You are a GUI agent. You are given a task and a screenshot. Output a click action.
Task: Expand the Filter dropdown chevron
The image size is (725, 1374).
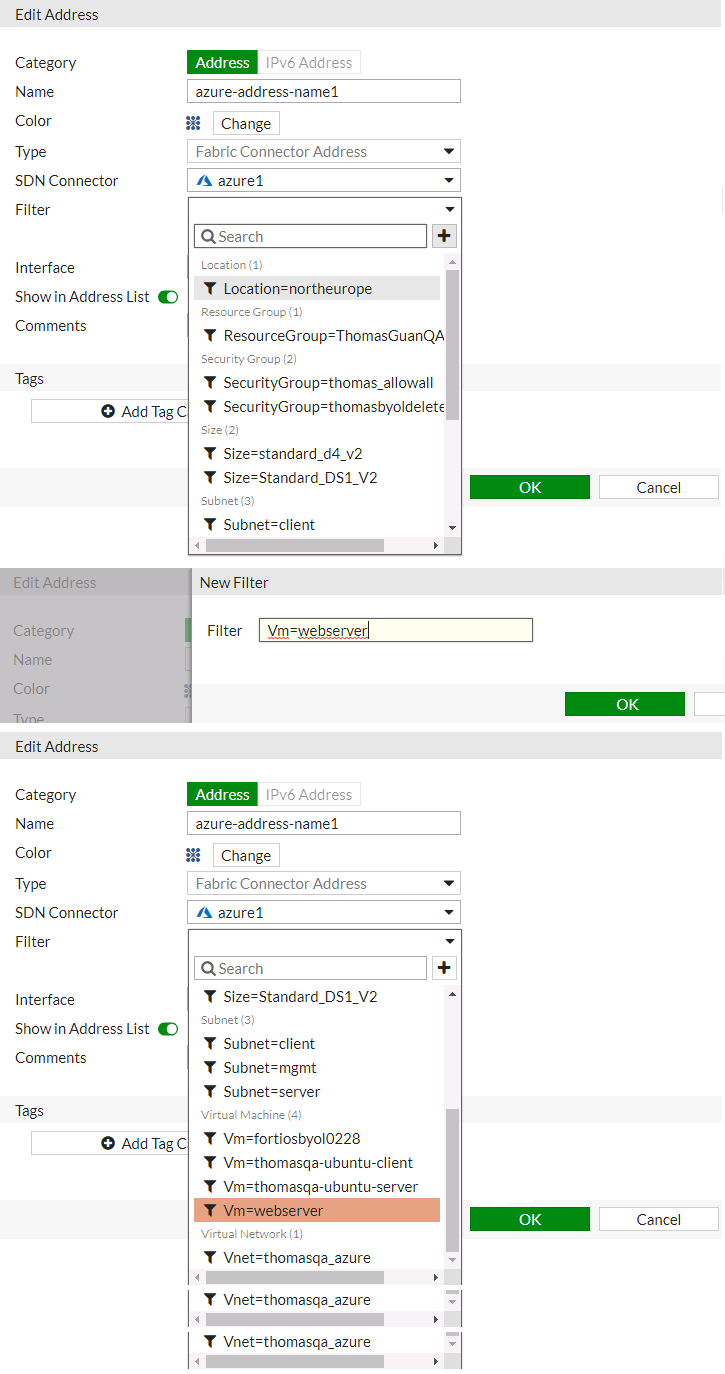coord(449,209)
